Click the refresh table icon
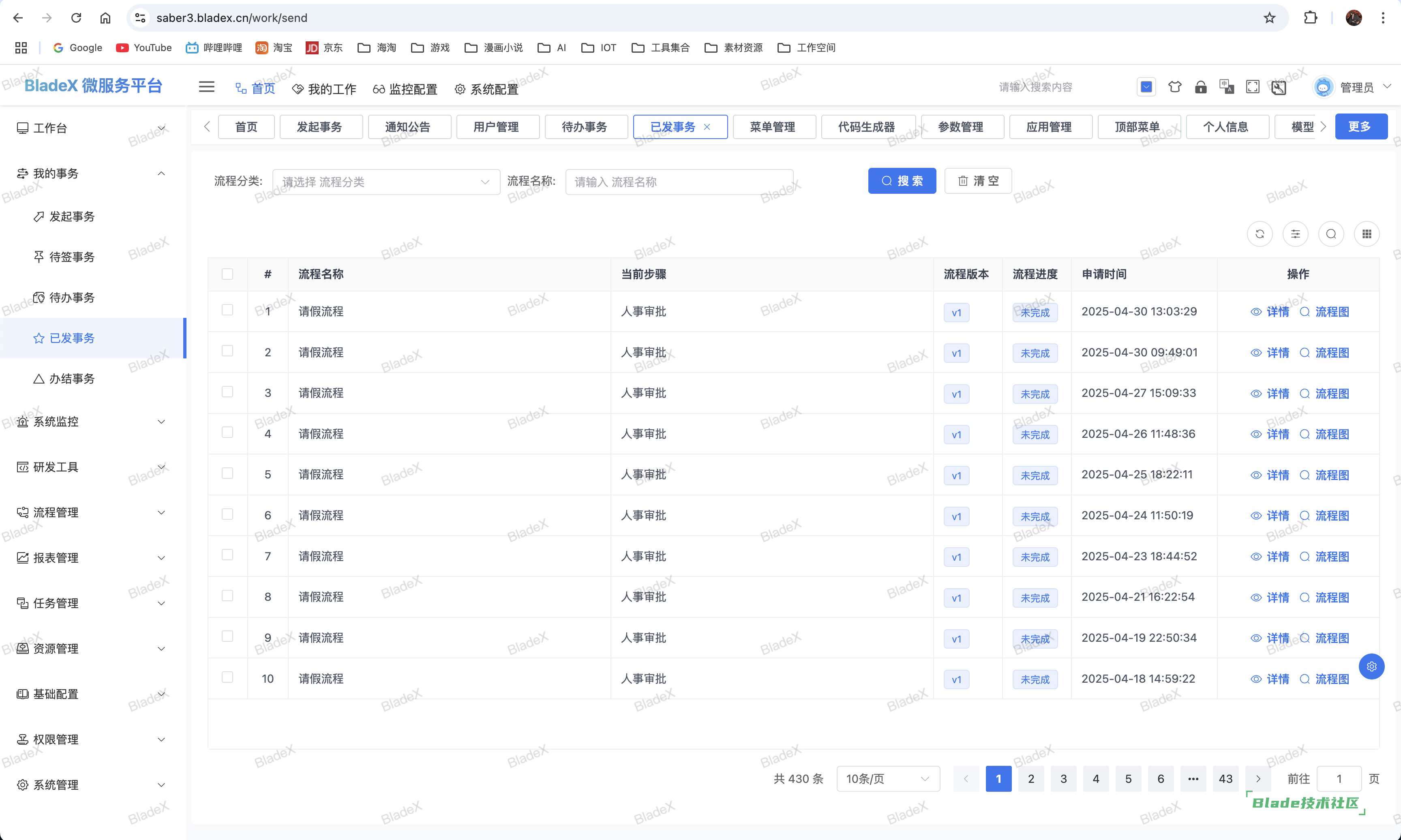Image resolution: width=1401 pixels, height=840 pixels. (1260, 234)
